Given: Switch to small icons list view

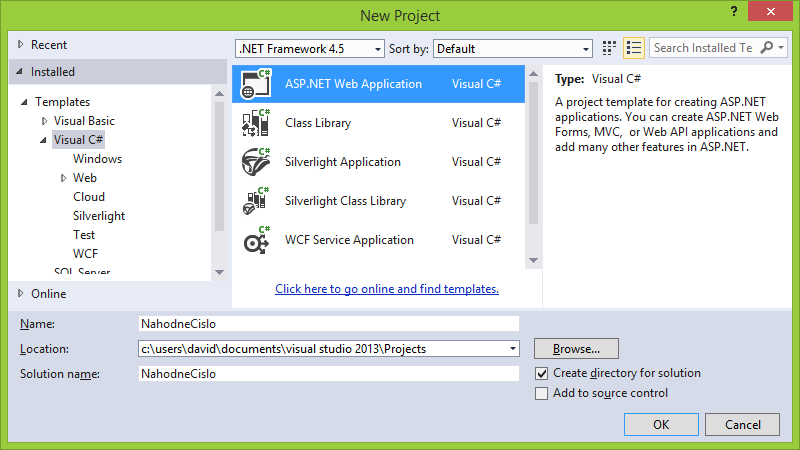Looking at the screenshot, I should tap(634, 48).
